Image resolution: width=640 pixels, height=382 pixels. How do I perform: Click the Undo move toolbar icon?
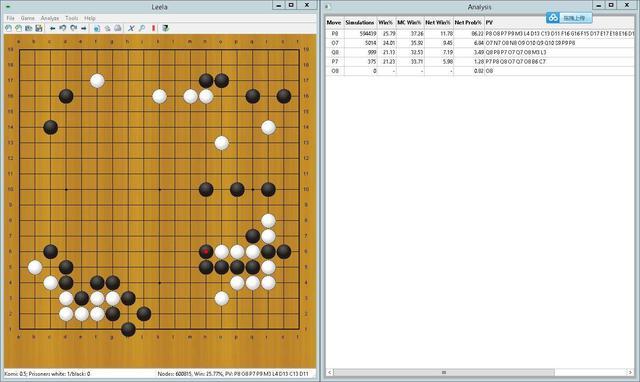click(x=63, y=28)
